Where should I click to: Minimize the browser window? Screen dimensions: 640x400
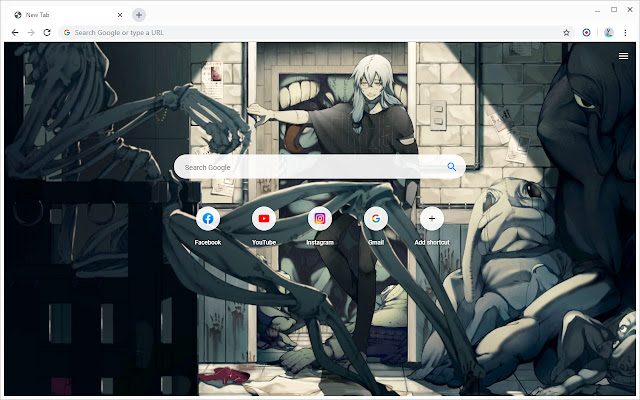[598, 10]
